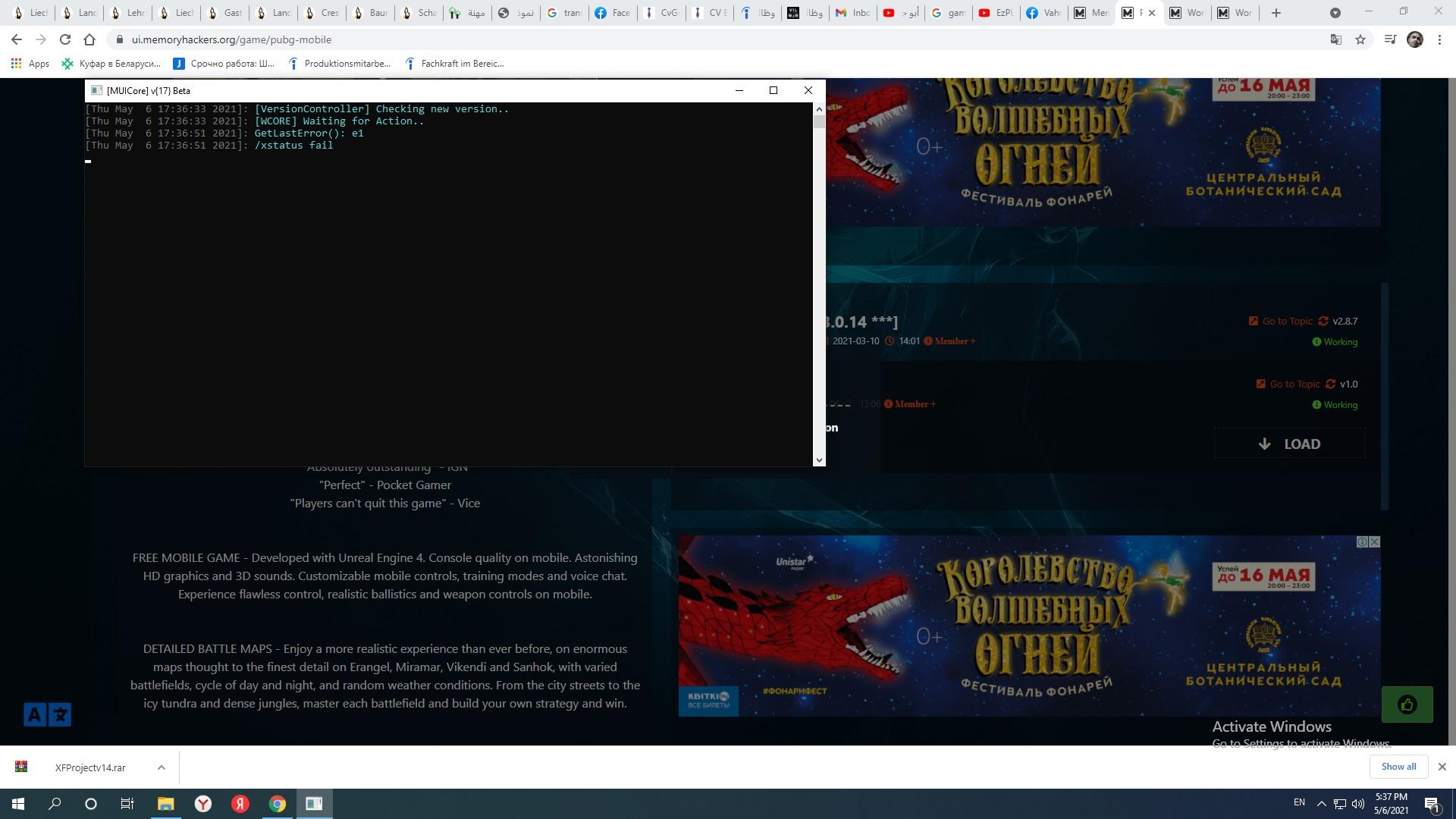Click the console scrollbar thumb
This screenshot has width=1456, height=819.
point(819,121)
